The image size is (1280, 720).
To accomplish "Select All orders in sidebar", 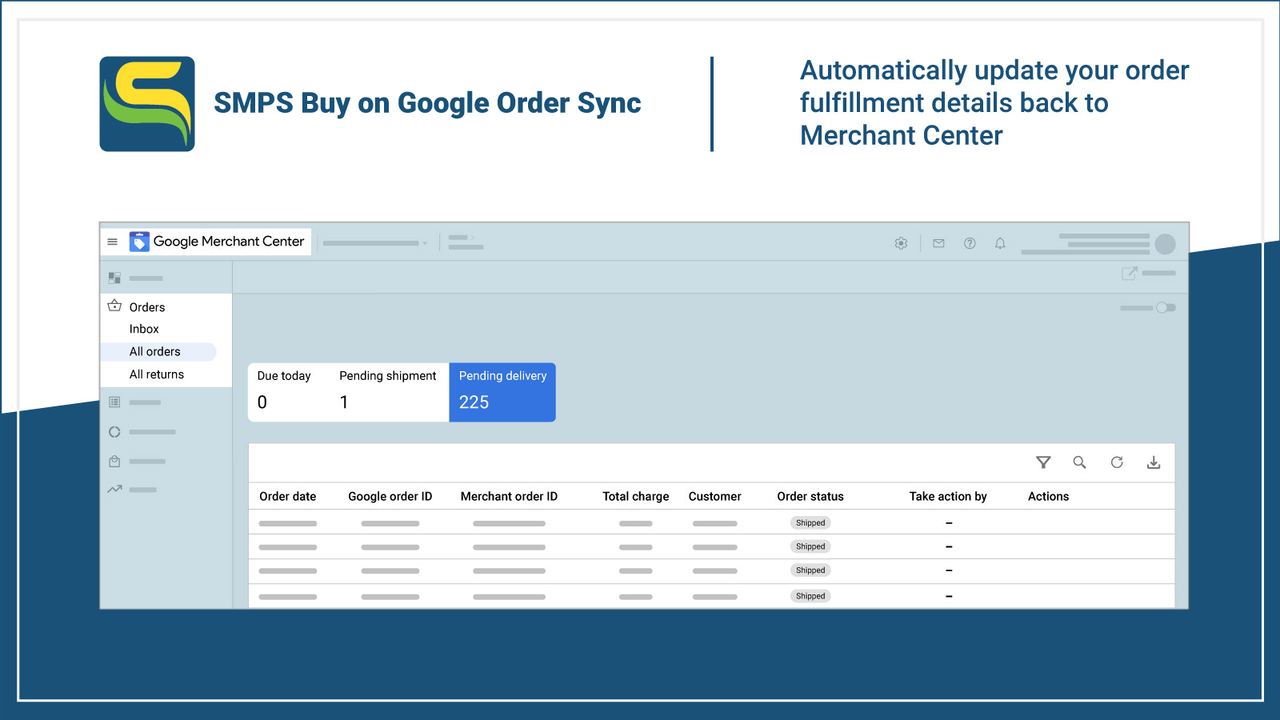I will coord(158,352).
